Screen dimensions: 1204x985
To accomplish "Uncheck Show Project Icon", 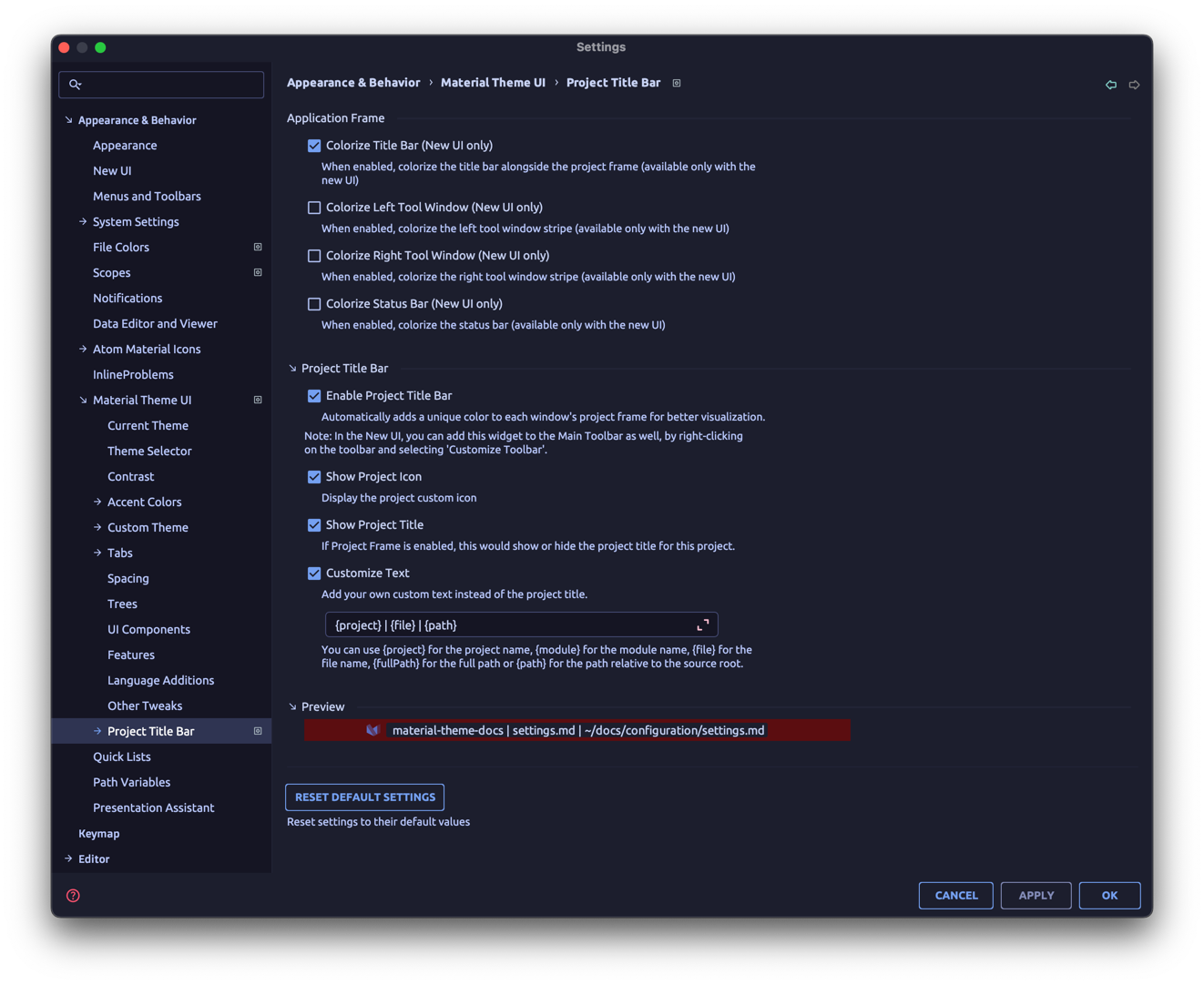I will tap(314, 476).
